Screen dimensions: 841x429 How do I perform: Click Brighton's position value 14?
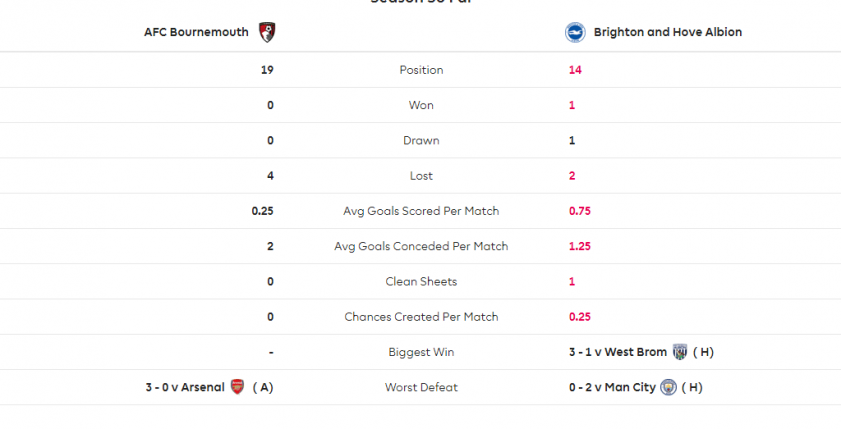tap(575, 70)
